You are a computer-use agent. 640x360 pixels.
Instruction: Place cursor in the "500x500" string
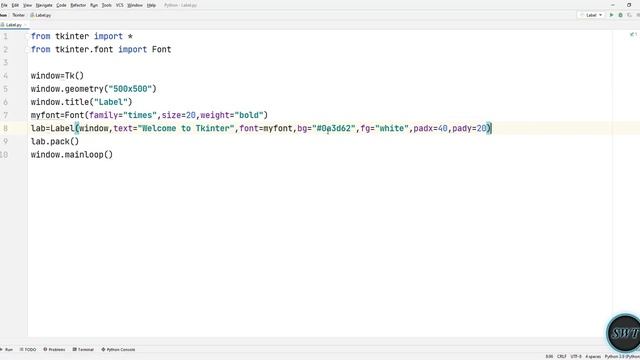[130, 89]
